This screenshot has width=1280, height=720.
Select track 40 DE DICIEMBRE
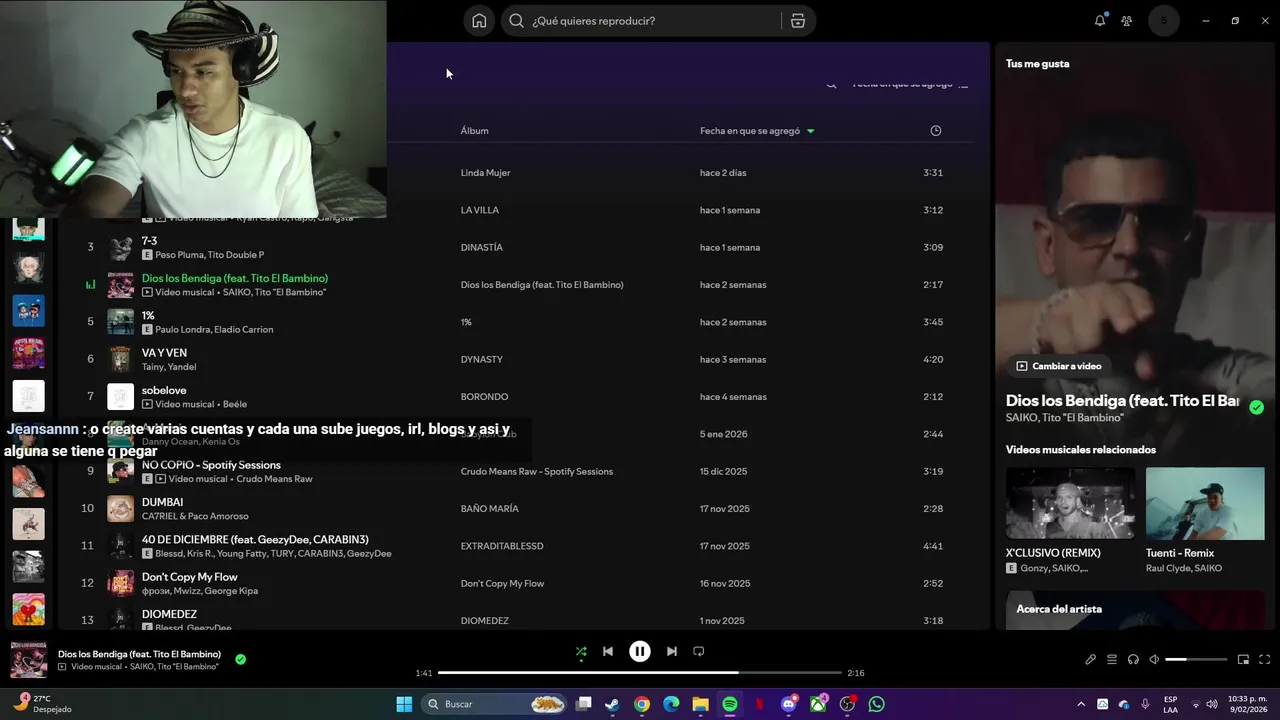point(255,540)
